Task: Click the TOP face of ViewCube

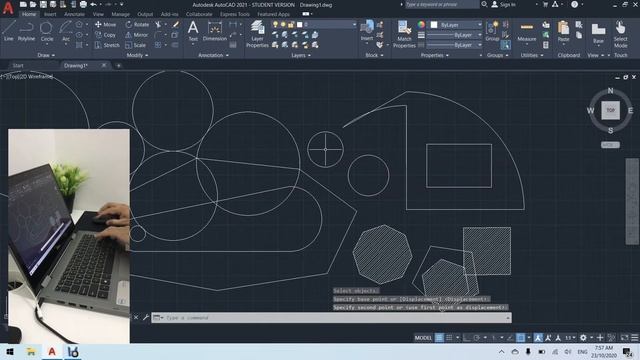Action: (610, 110)
